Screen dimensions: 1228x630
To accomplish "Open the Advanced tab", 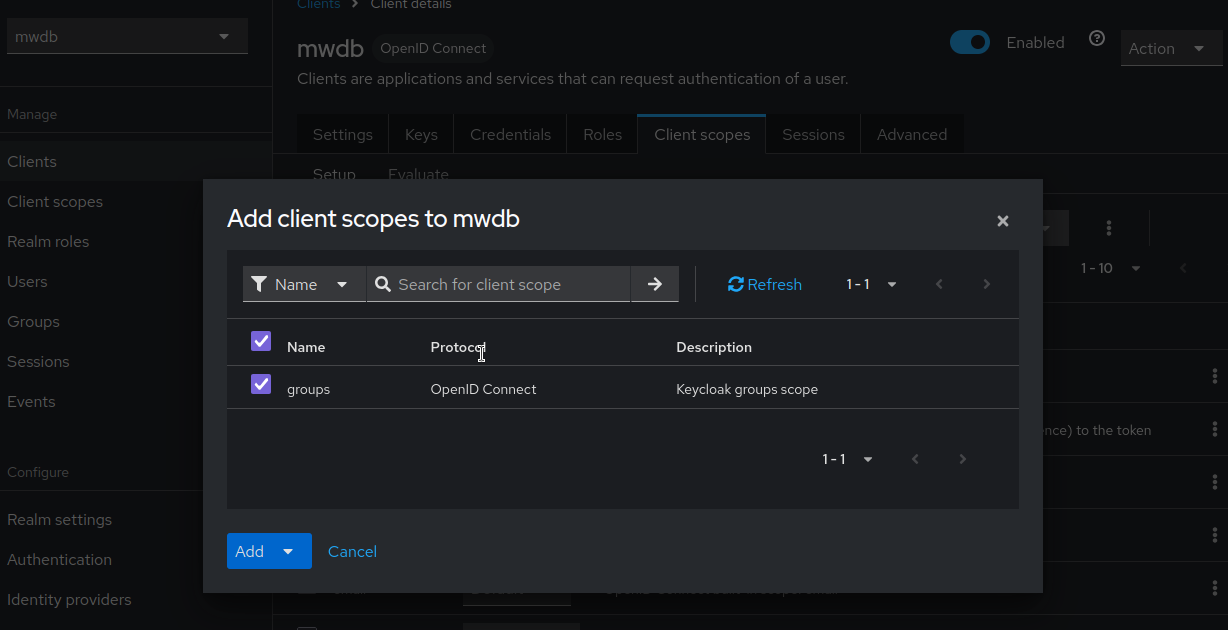I will click(912, 134).
